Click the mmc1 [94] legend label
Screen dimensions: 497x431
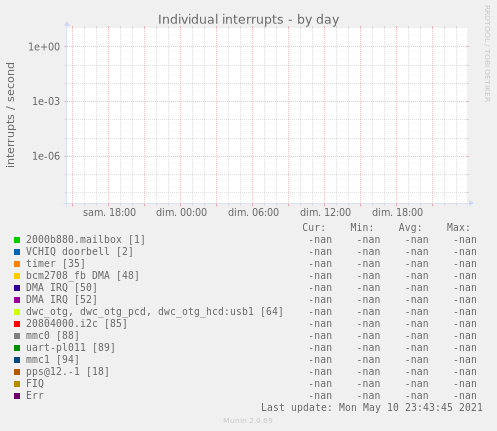point(53,360)
